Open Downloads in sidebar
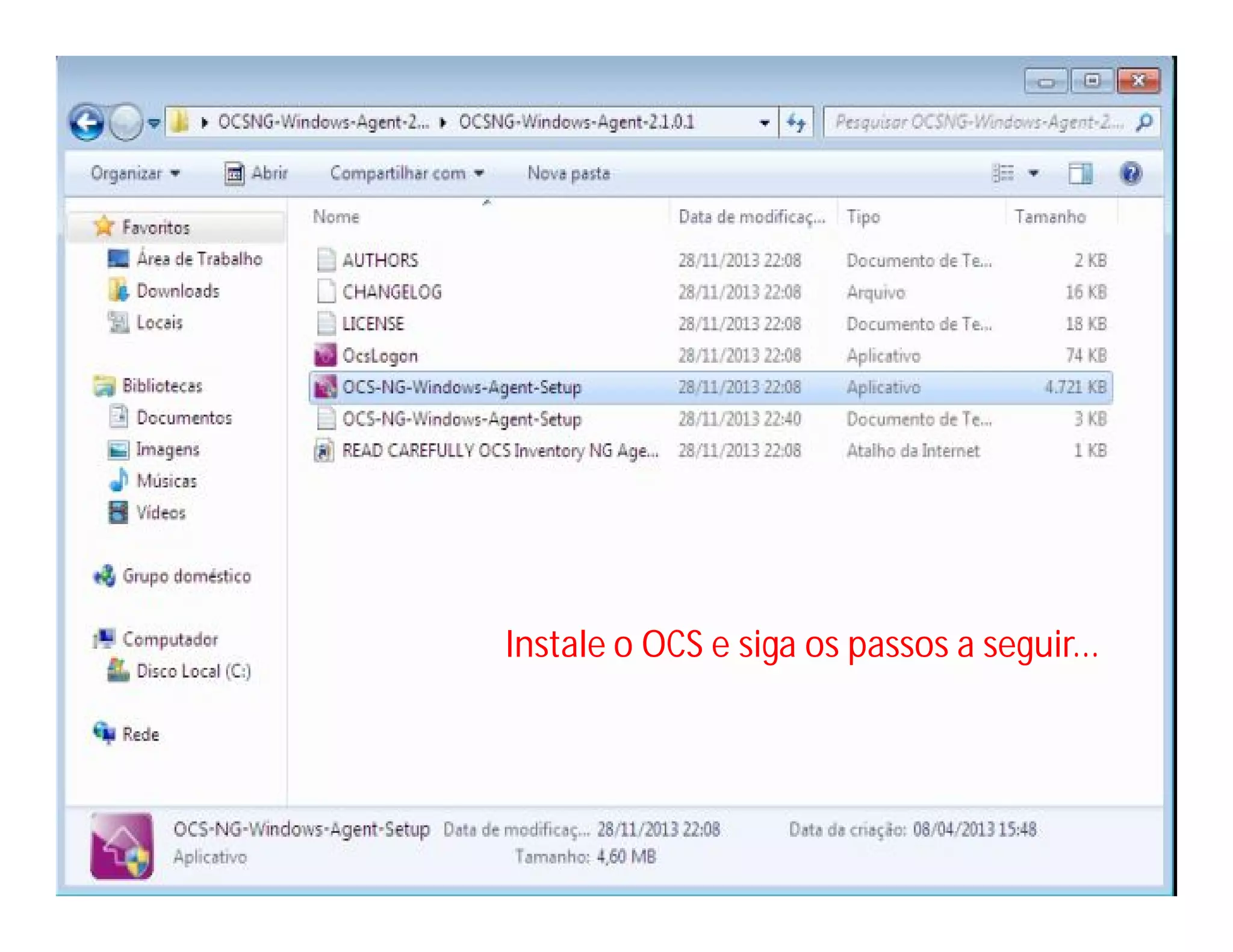Viewport: 1233px width, 952px height. tap(178, 291)
